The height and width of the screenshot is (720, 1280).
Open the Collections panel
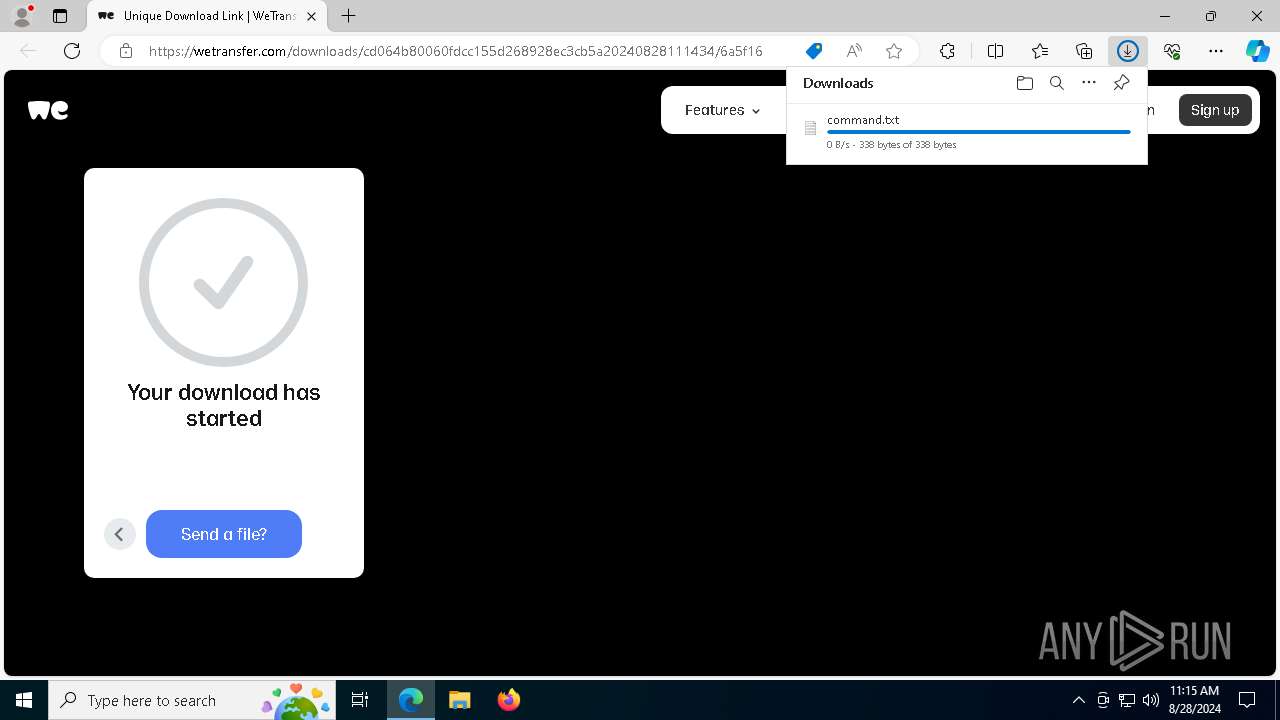pos(1084,51)
